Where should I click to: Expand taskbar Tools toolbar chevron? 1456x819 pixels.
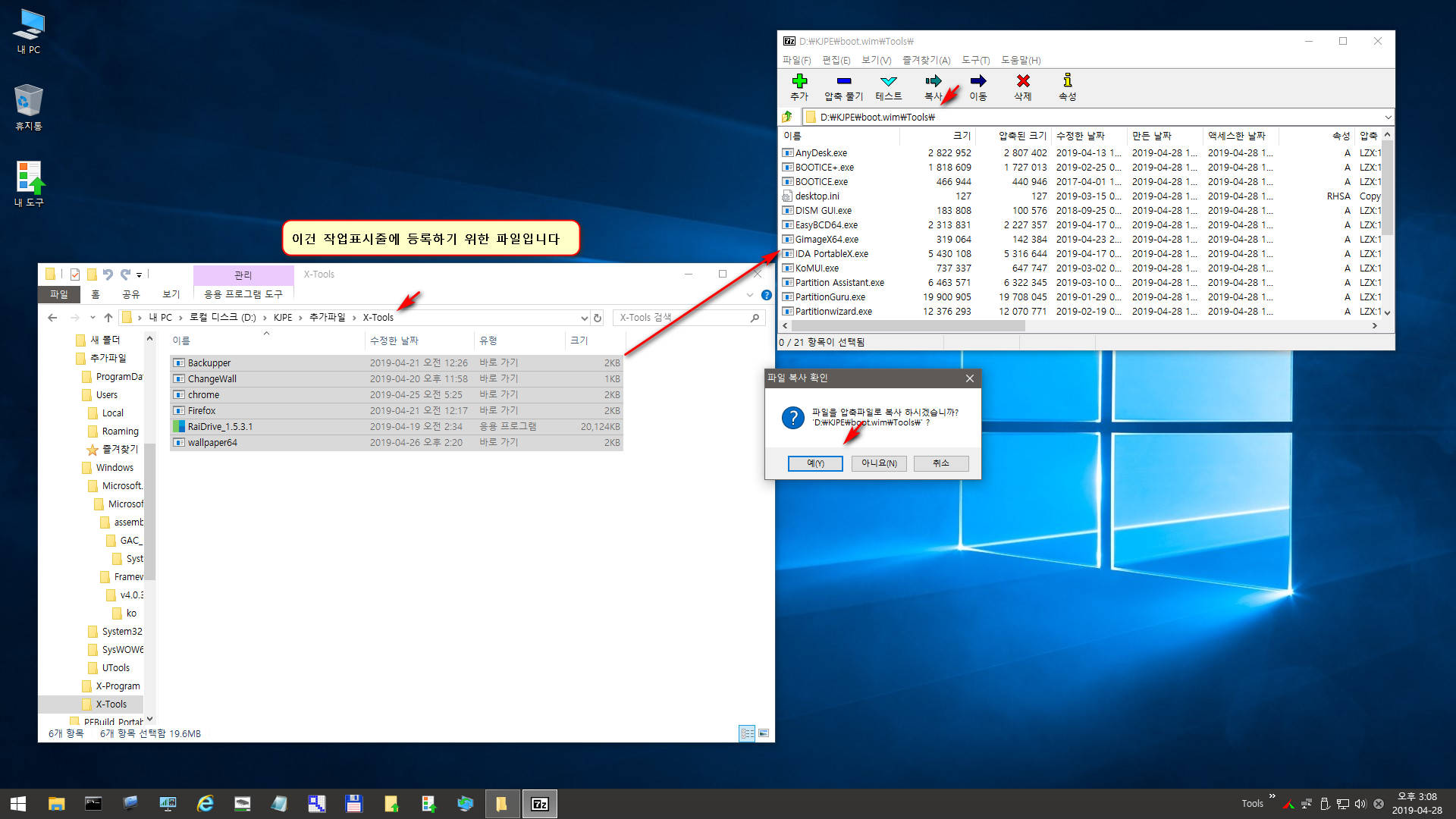(1272, 796)
